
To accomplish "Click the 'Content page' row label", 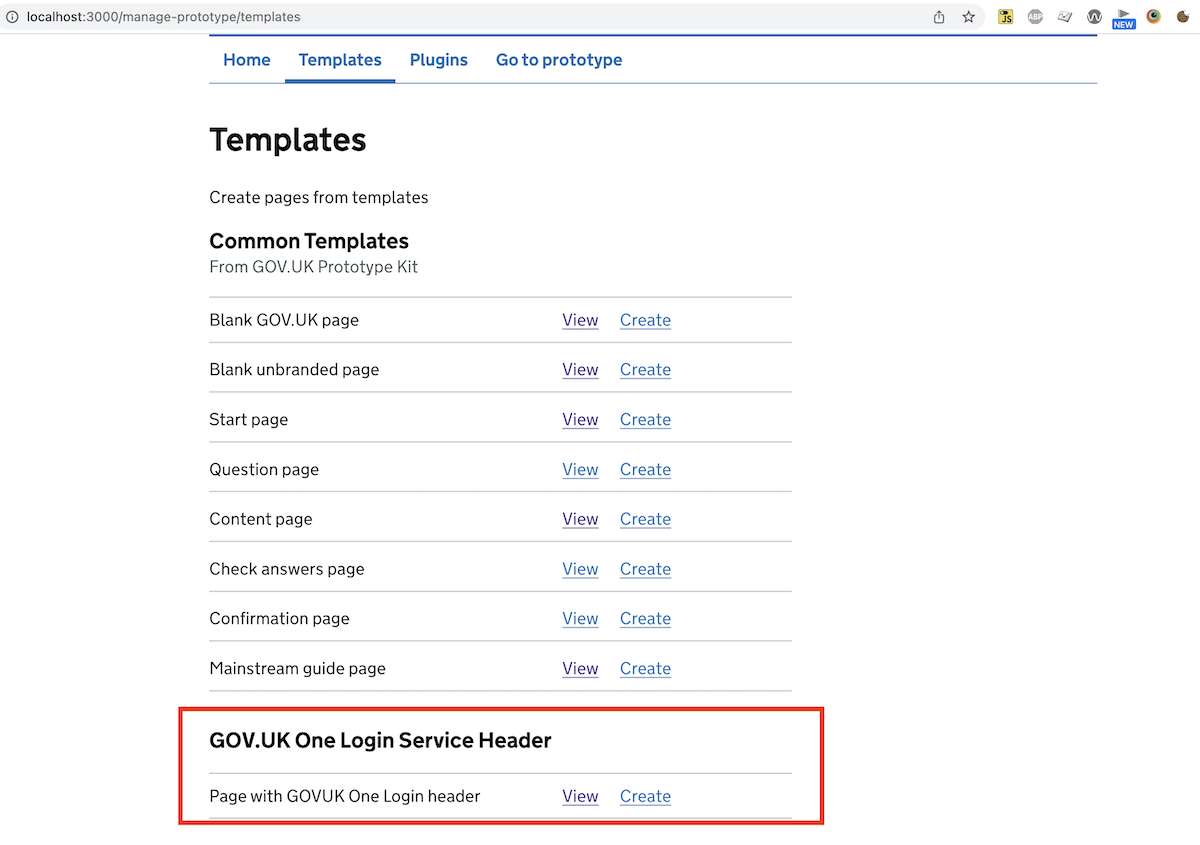I will click(x=261, y=519).
